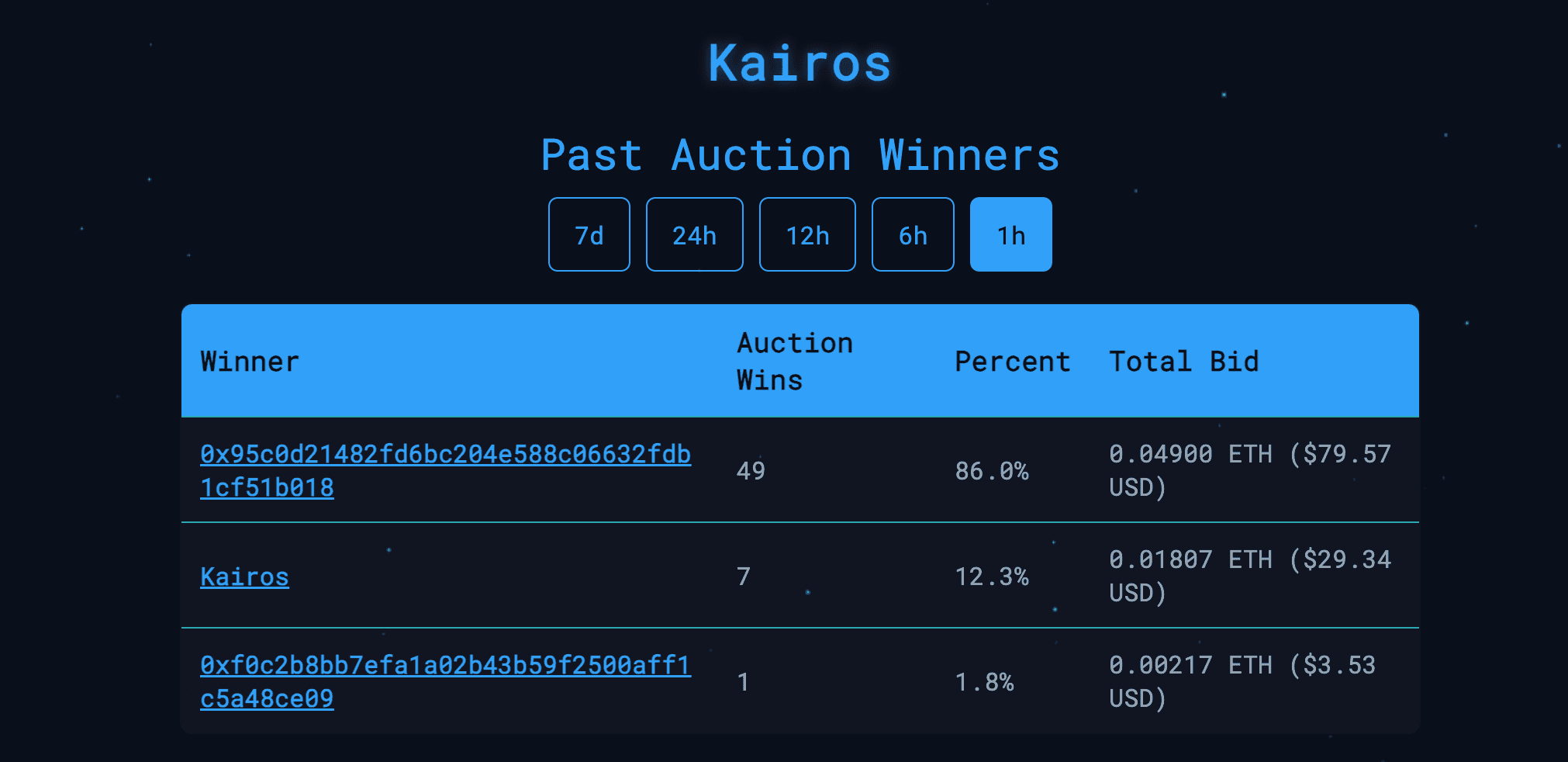The width and height of the screenshot is (1568, 762).
Task: Open winner address 0x95c0d21482fd6bc204e588c06632fdb1cf51b018
Action: point(445,470)
